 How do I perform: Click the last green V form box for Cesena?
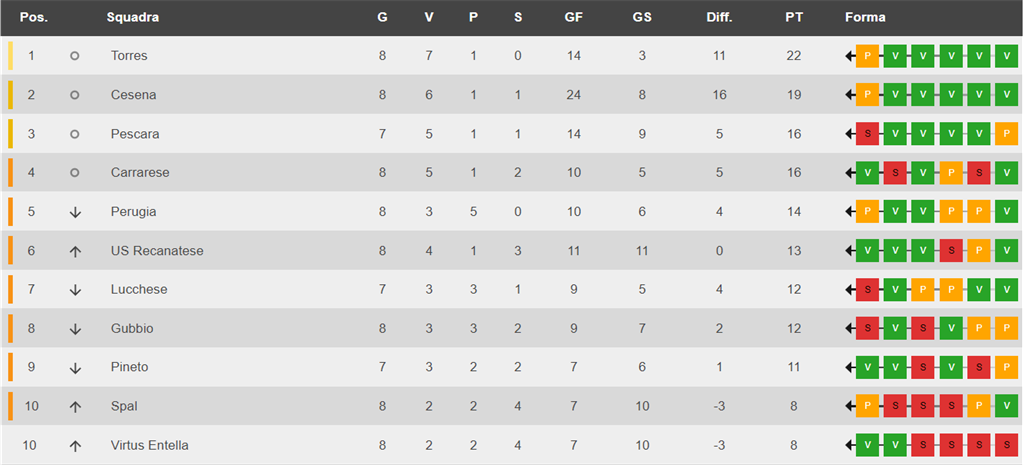click(1006, 95)
